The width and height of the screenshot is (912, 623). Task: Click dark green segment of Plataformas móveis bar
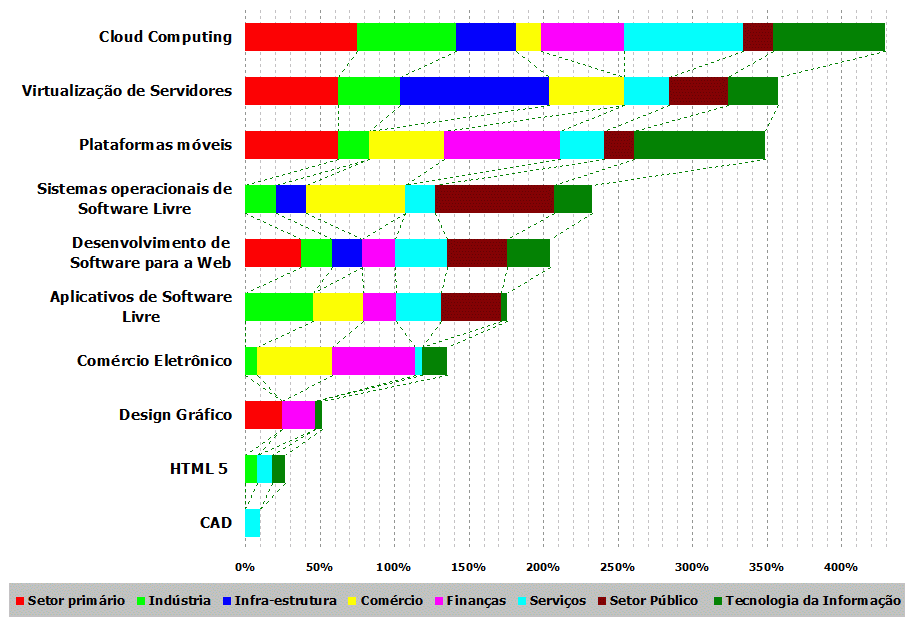click(x=699, y=145)
